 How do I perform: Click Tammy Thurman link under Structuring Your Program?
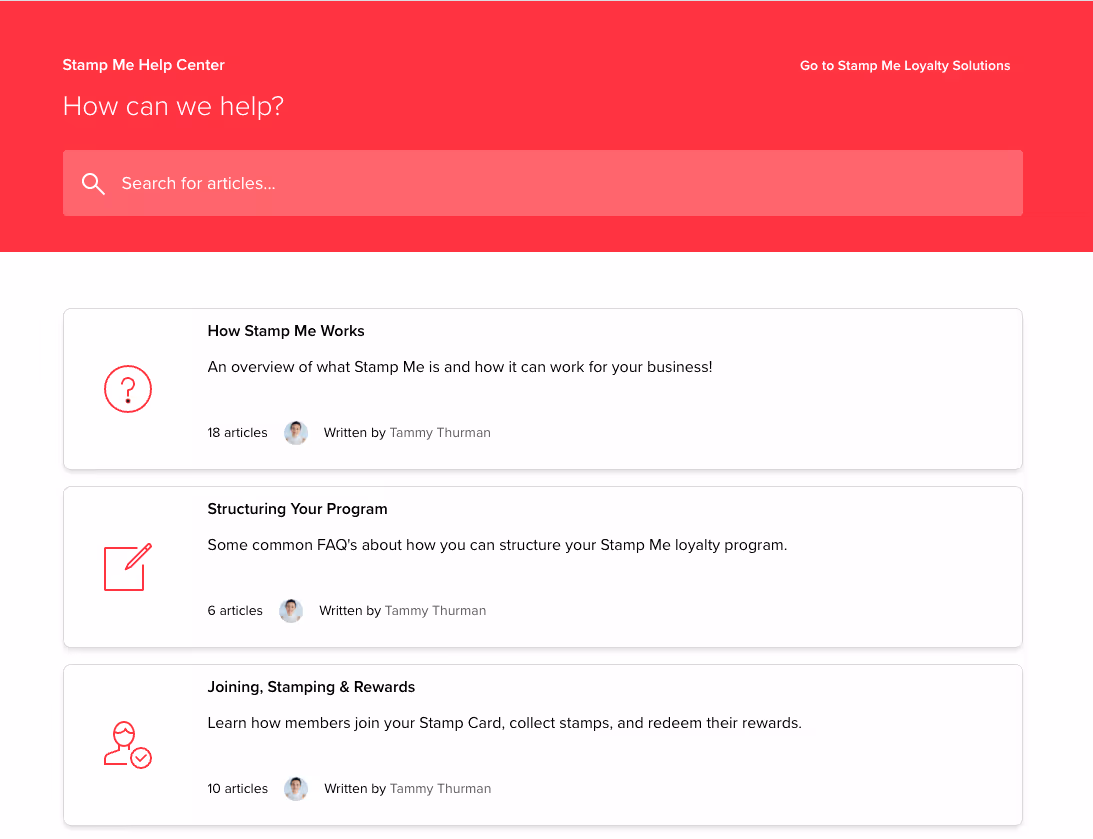[x=435, y=610]
